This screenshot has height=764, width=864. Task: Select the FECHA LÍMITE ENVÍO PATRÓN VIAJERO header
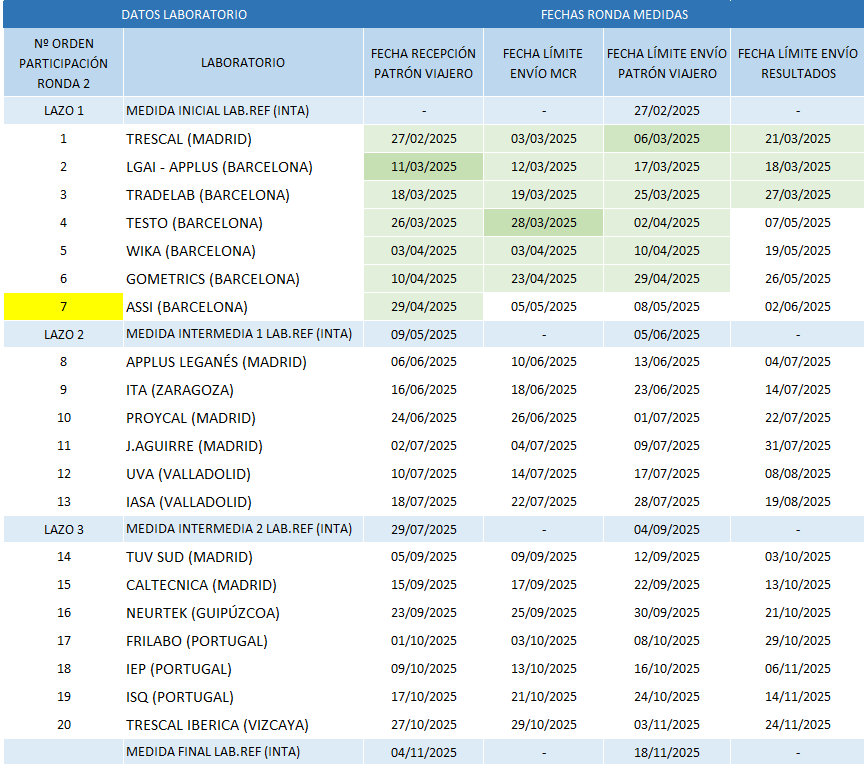(x=667, y=63)
